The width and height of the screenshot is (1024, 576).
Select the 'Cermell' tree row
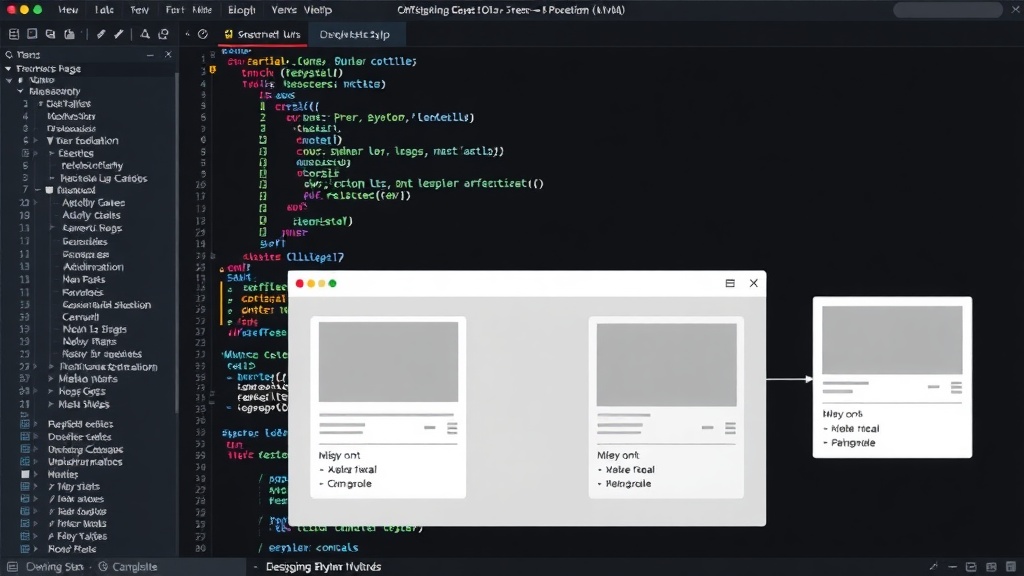pos(80,317)
